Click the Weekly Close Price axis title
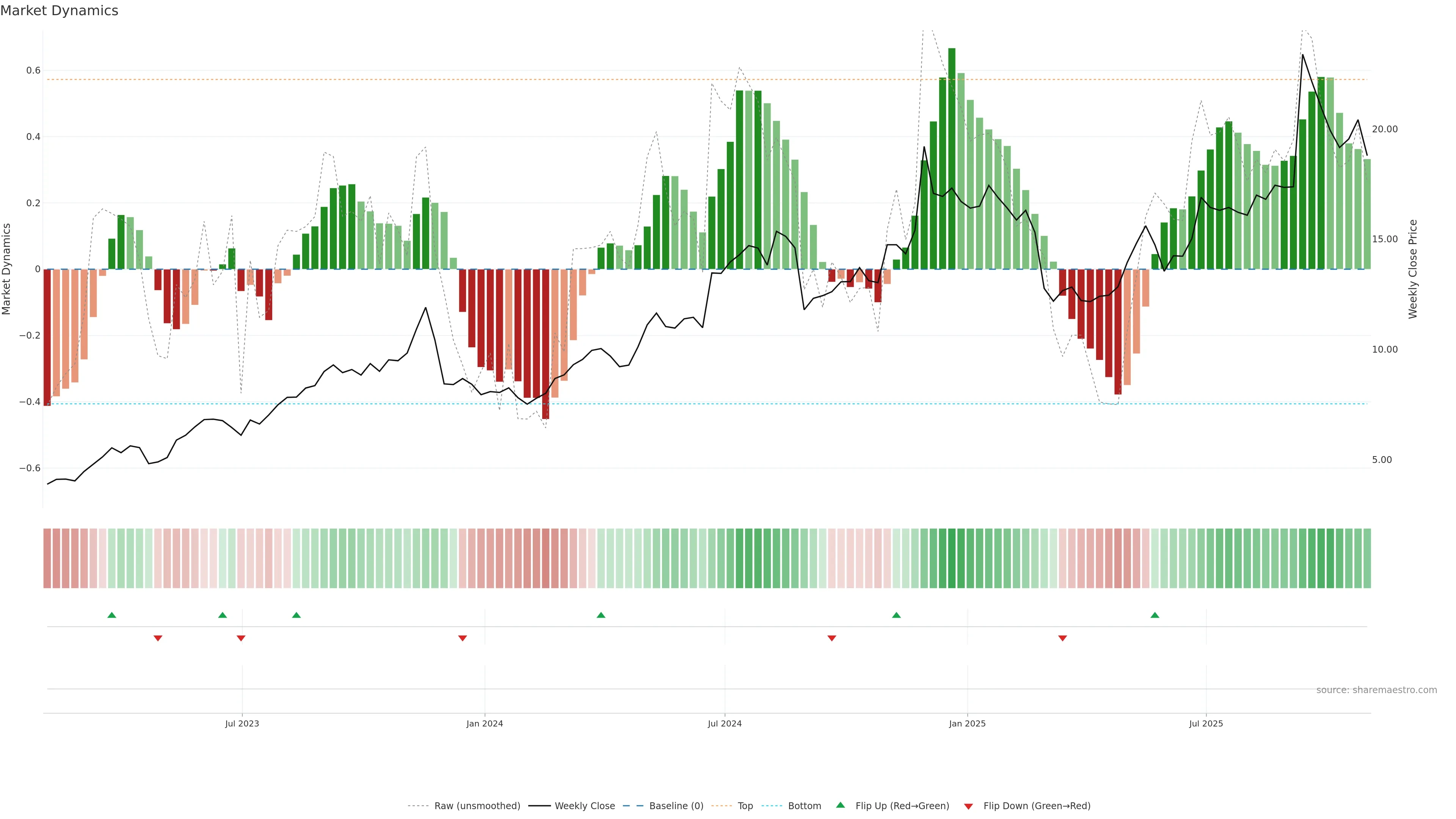 click(1412, 269)
